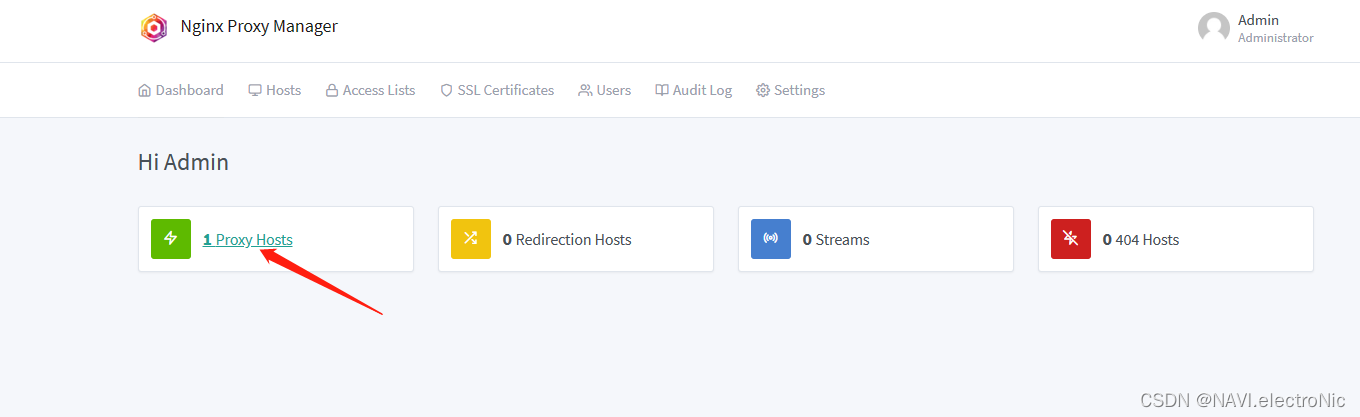Screen dimensions: 1360x417
Task: Open the SSL Certificates page
Action: pyautogui.click(x=497, y=90)
